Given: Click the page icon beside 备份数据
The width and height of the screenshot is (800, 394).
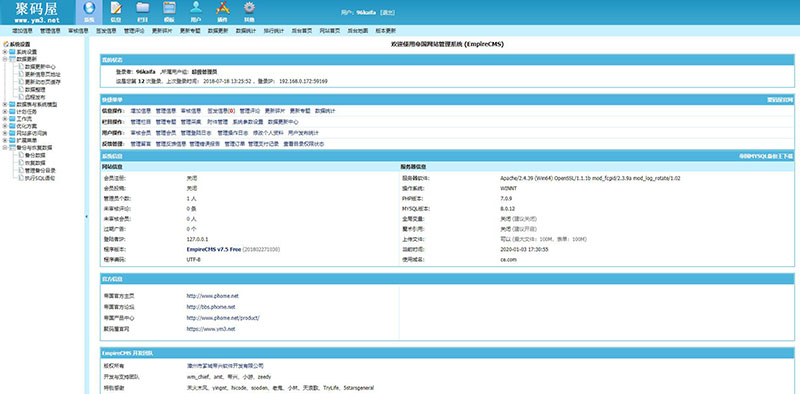Looking at the screenshot, I should pos(21,155).
